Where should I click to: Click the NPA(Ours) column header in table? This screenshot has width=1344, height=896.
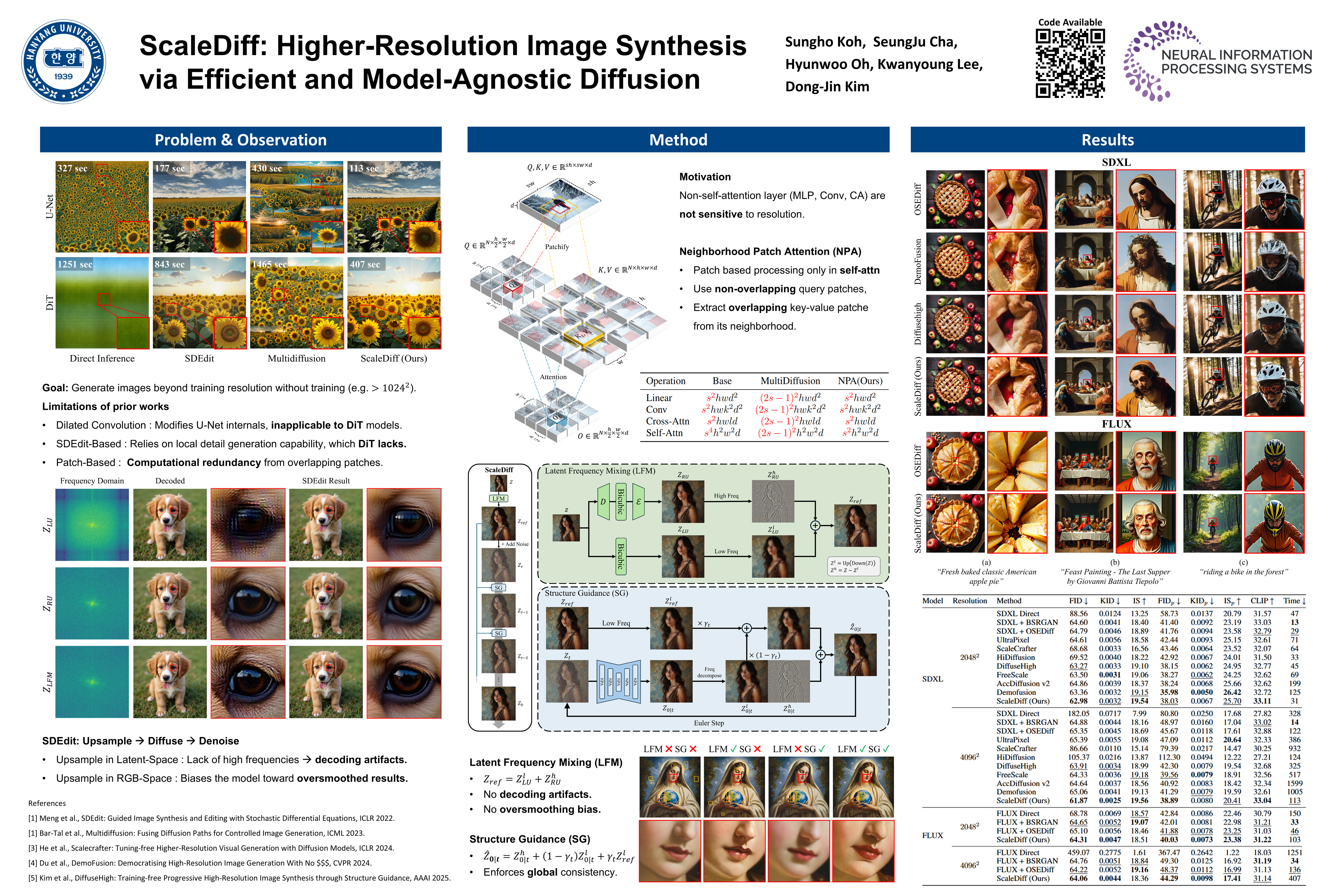click(x=859, y=381)
